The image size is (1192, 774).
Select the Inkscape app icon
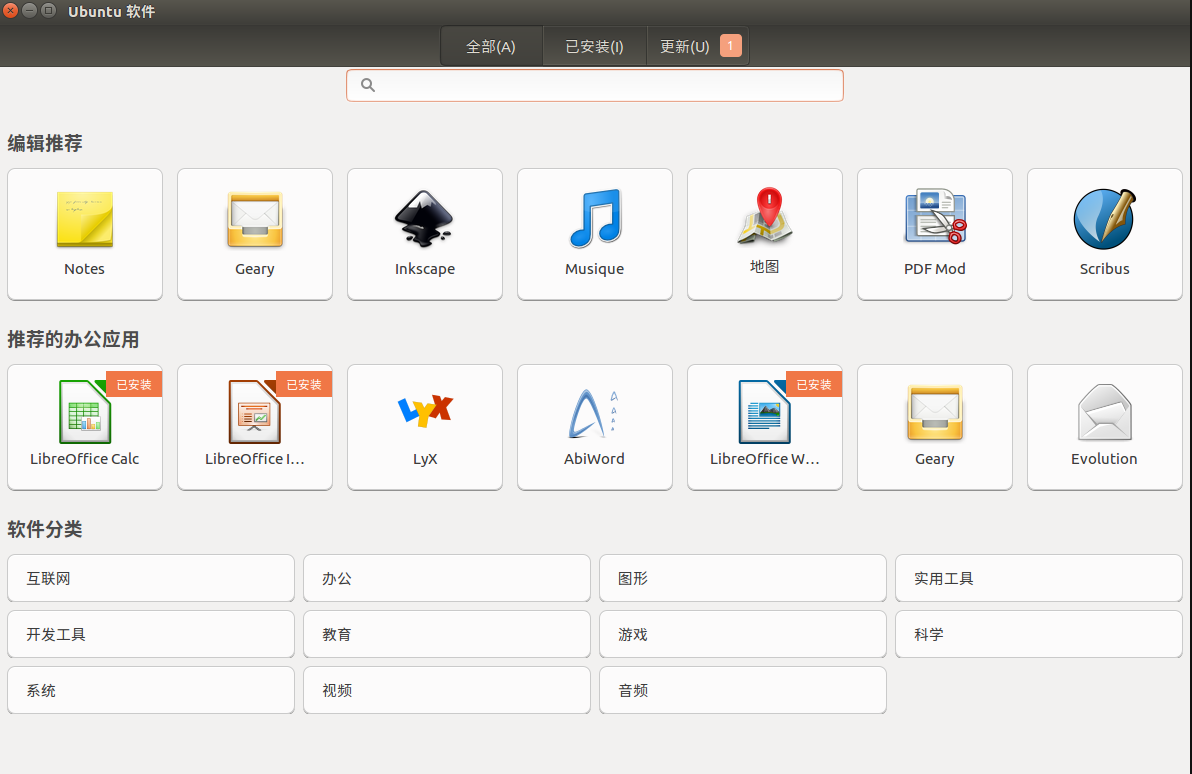click(424, 218)
